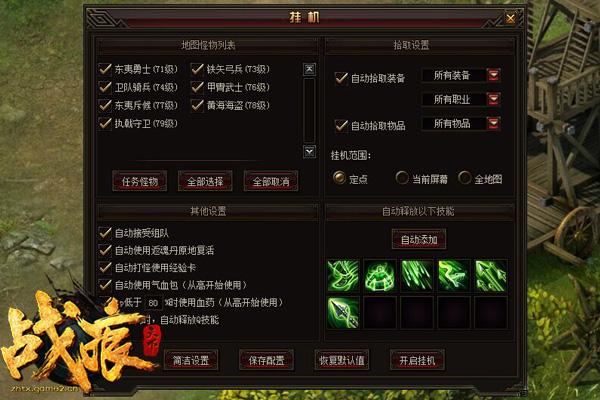Toggle 自动拾取装备 checkbox

coord(341,78)
